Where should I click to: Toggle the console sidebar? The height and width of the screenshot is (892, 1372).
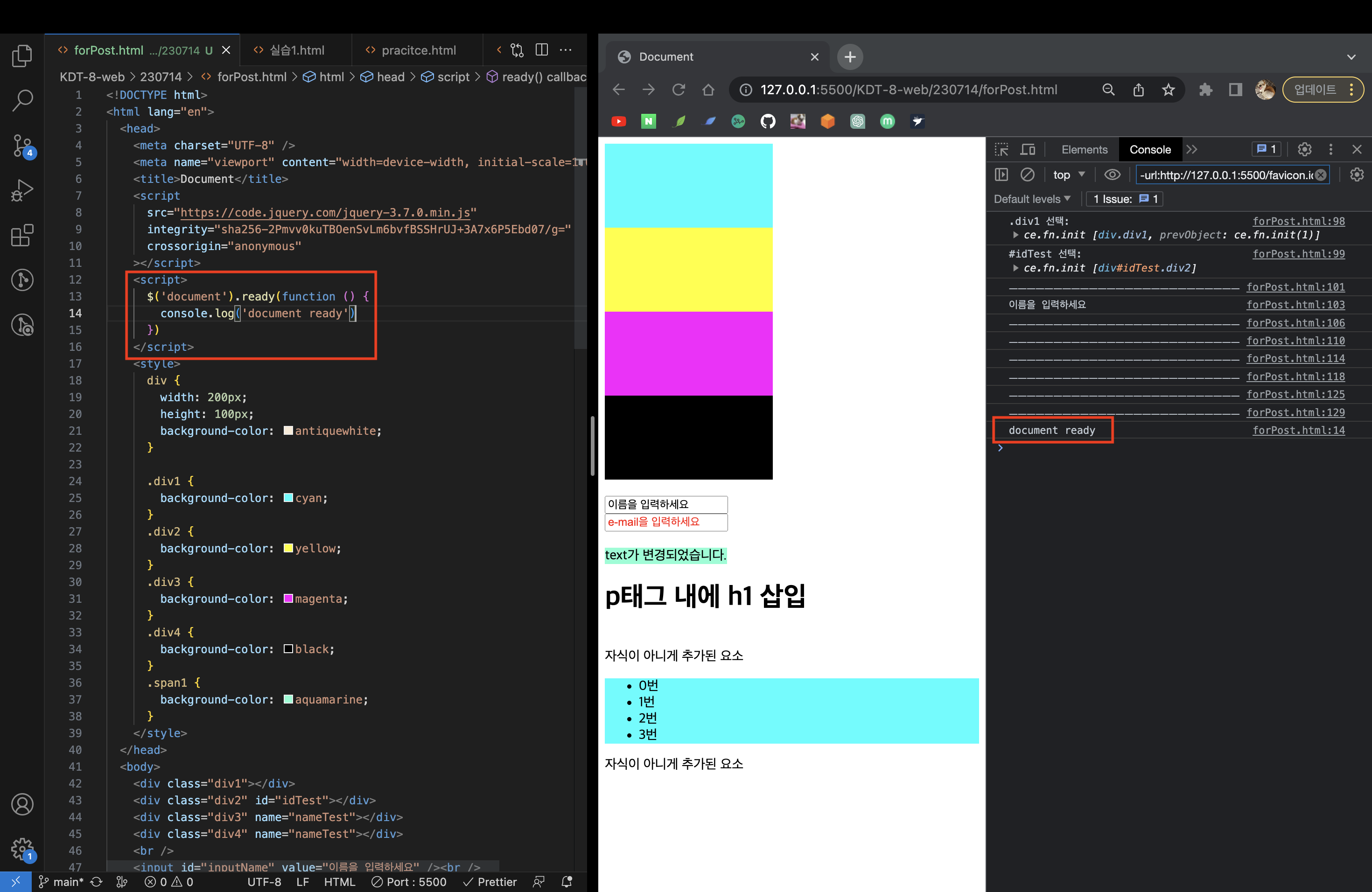(x=1001, y=174)
